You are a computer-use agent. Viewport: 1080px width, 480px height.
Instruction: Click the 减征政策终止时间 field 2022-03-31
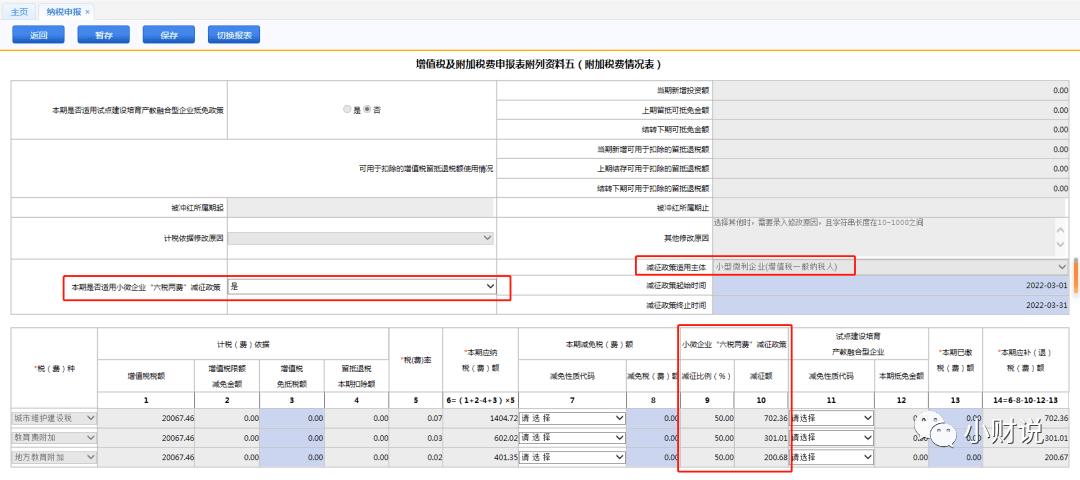point(890,305)
